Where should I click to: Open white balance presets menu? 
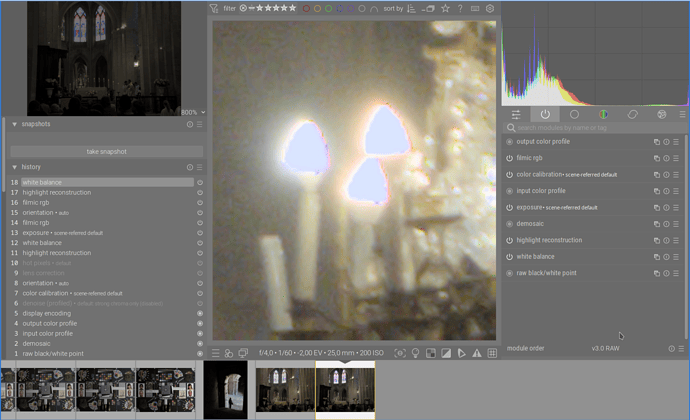[x=676, y=257]
